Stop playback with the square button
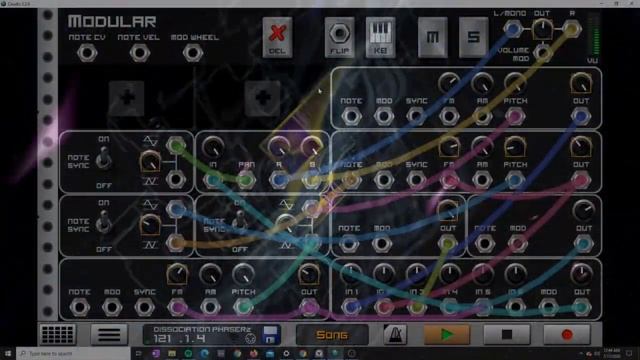640x360 pixels. coord(507,335)
